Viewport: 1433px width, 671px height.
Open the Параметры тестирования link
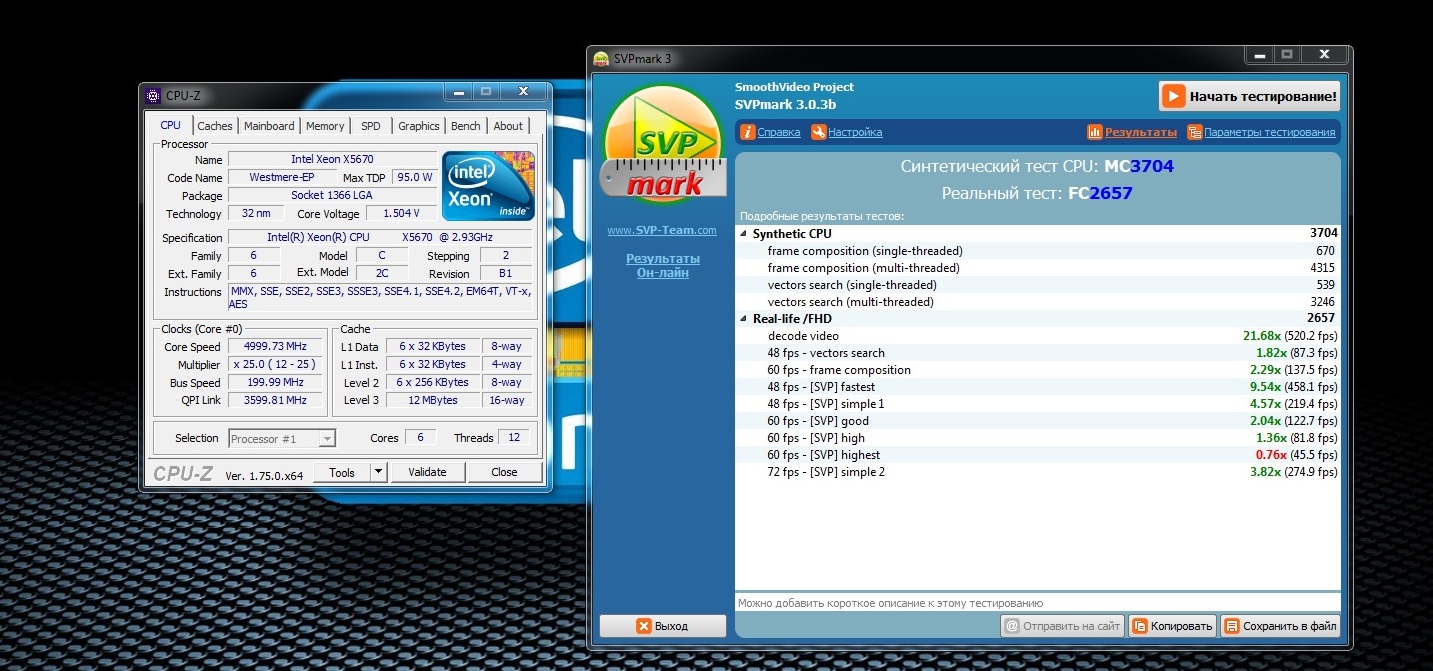tap(1270, 132)
